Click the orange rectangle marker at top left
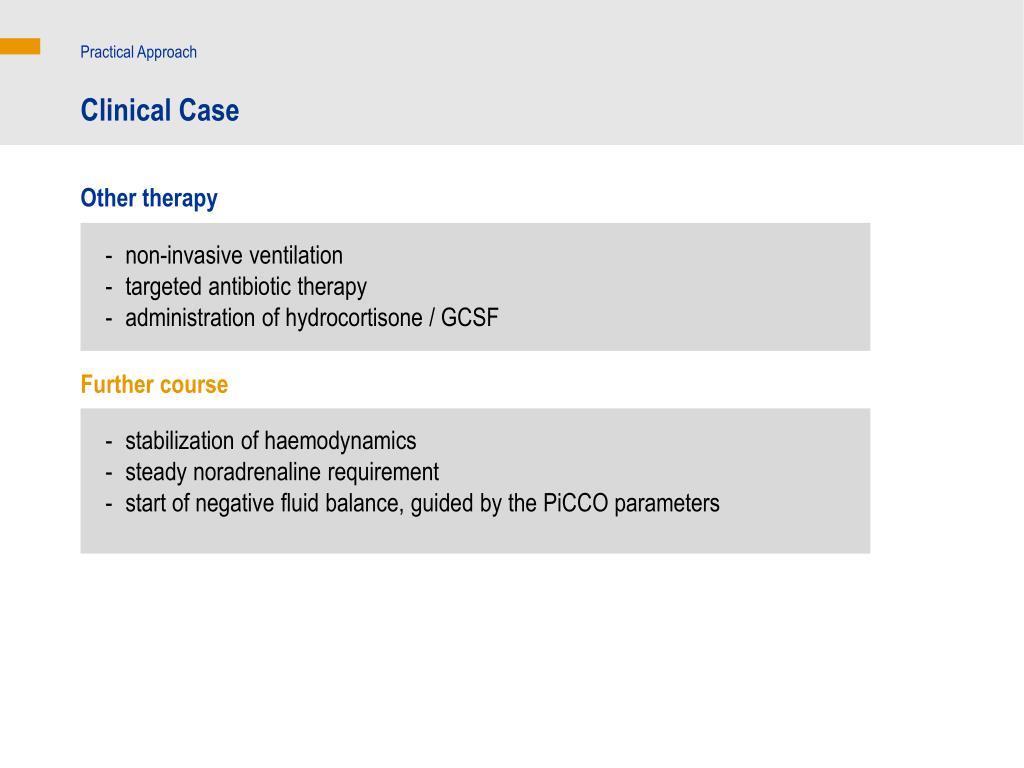 (20, 46)
